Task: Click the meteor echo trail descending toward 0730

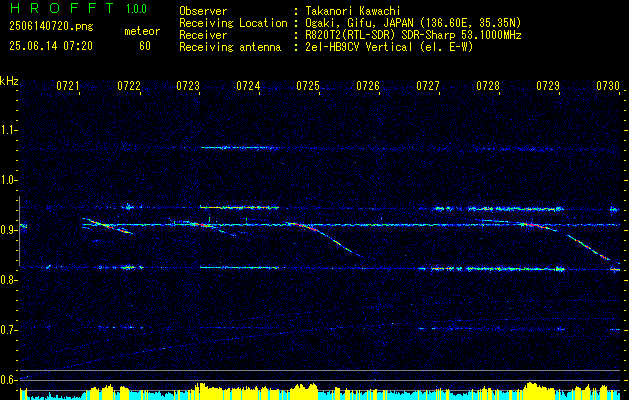Action: pyautogui.click(x=593, y=249)
